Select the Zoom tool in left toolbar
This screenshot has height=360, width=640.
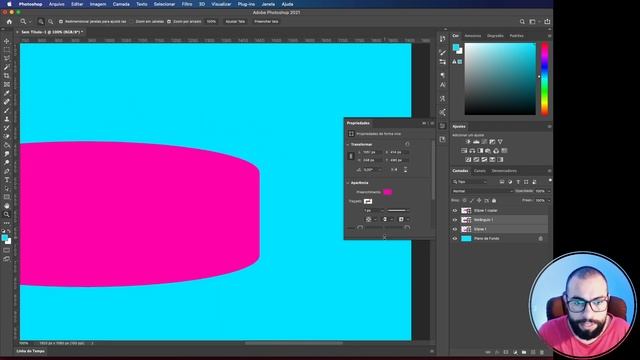[x=7, y=214]
